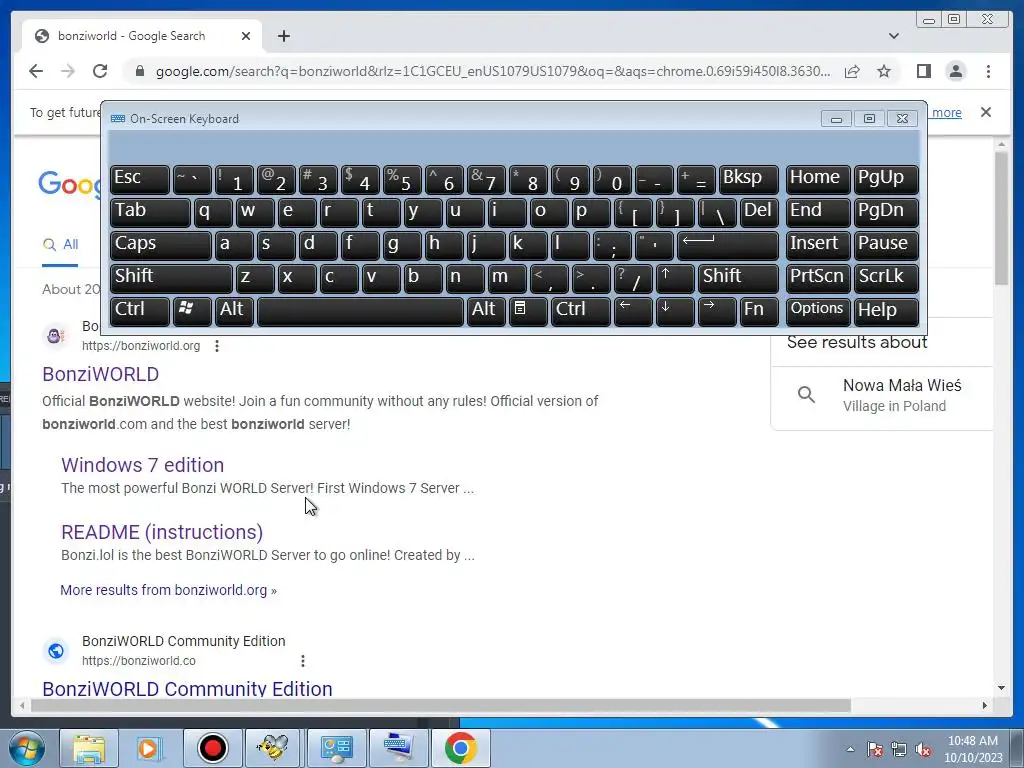Open File Explorer from the taskbar
Image resolution: width=1024 pixels, height=768 pixels.
pos(89,748)
